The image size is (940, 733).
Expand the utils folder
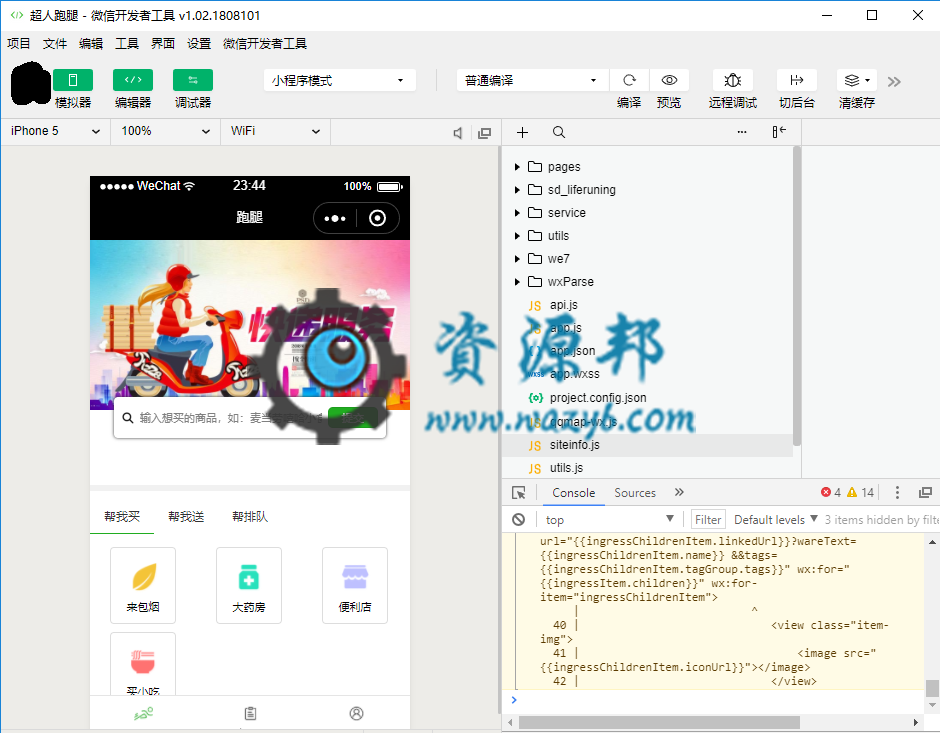[517, 236]
